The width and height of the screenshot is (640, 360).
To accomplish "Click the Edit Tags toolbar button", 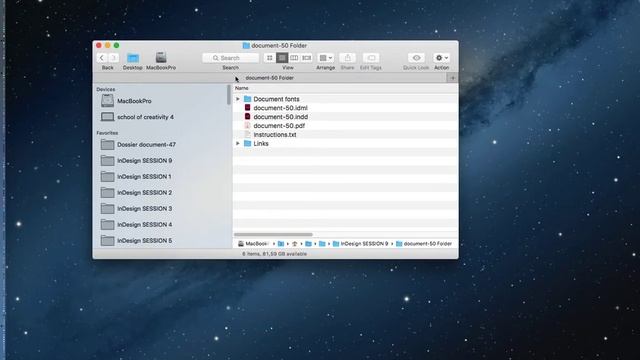I will point(371,58).
